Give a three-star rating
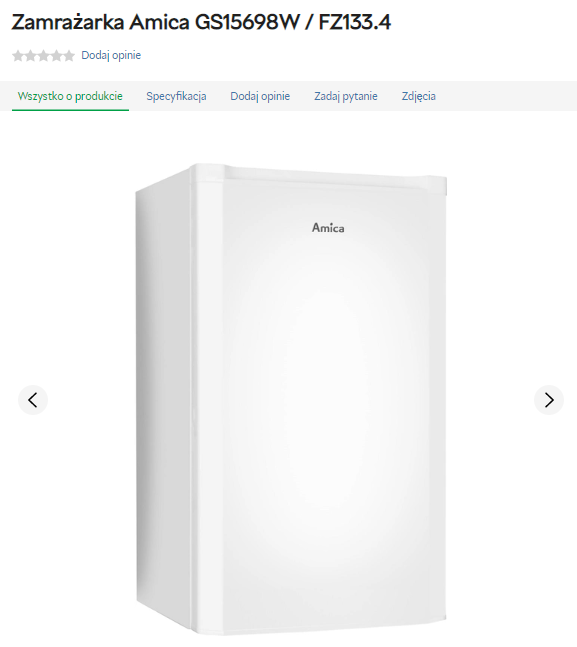 pyautogui.click(x=43, y=55)
